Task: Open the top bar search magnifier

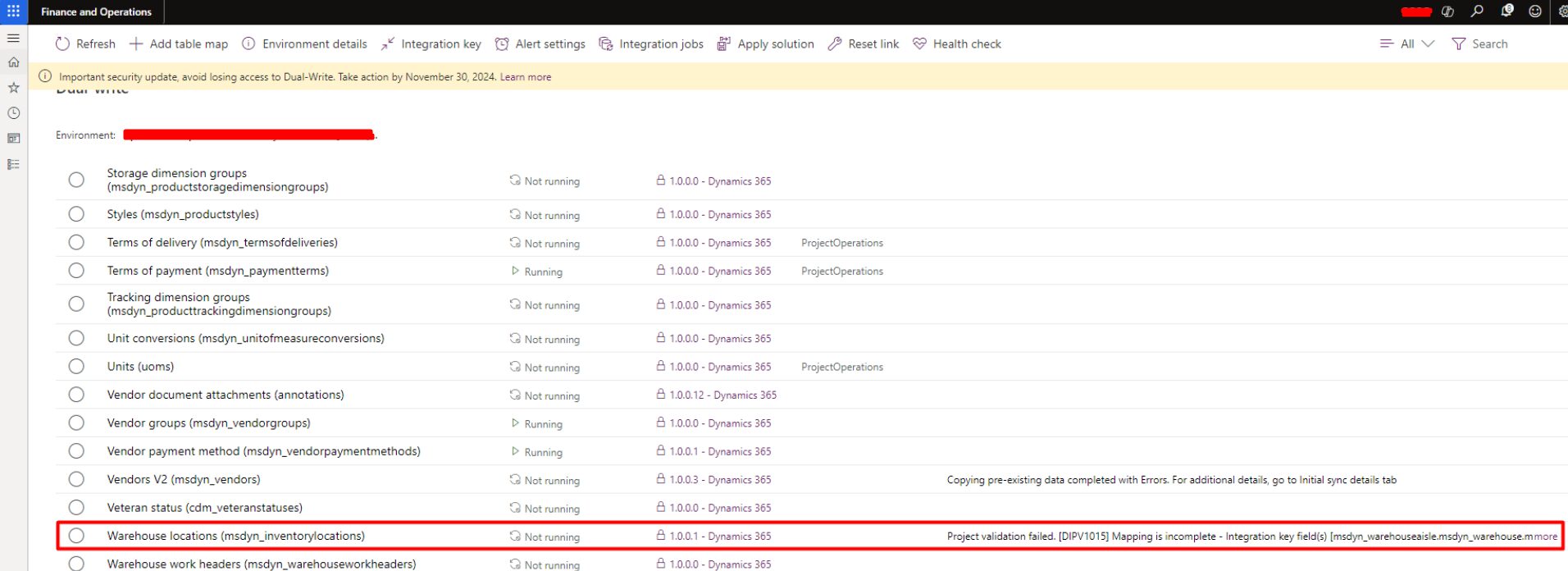Action: click(x=1477, y=11)
